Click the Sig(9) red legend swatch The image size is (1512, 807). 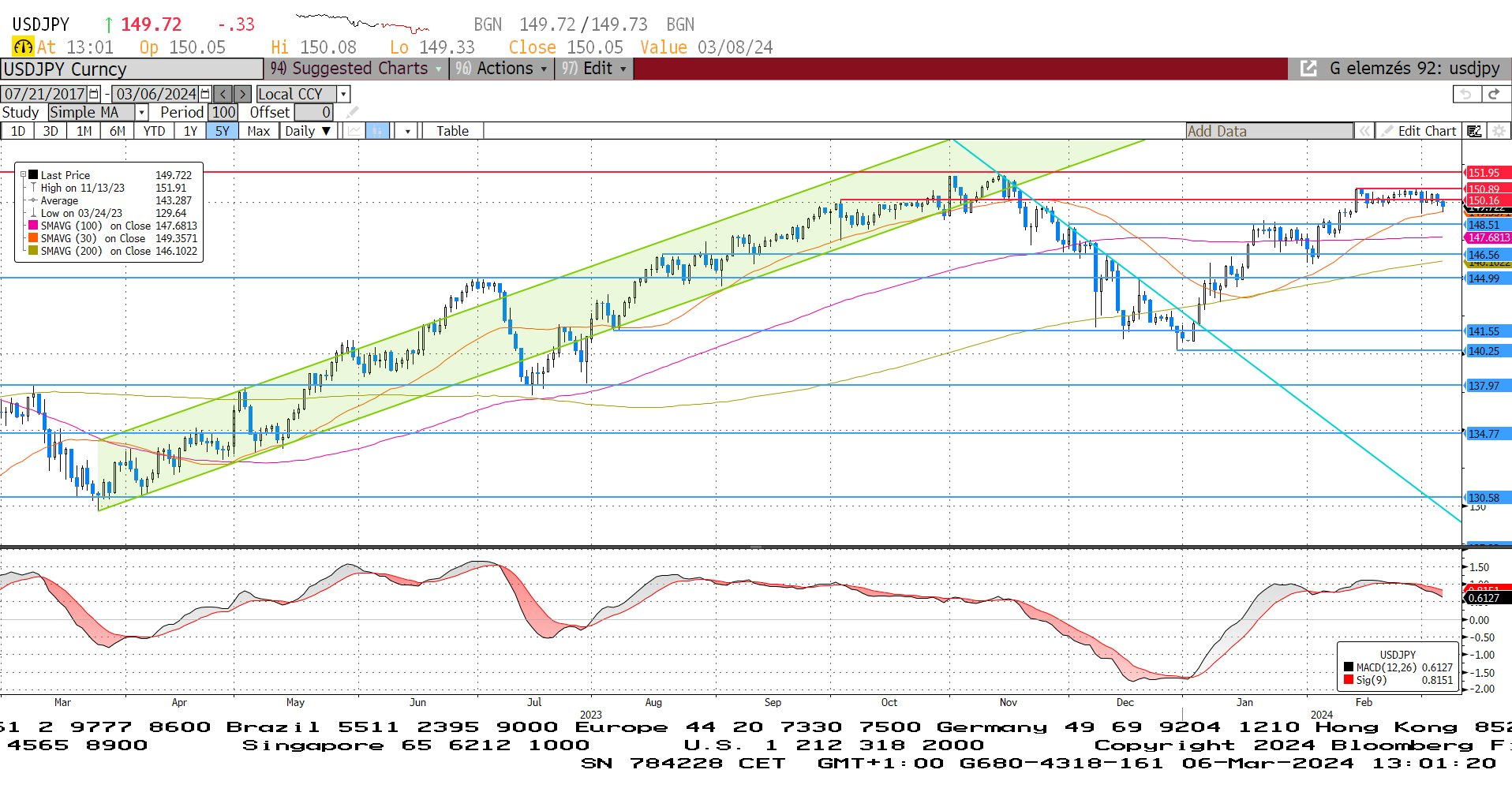coord(1349,680)
